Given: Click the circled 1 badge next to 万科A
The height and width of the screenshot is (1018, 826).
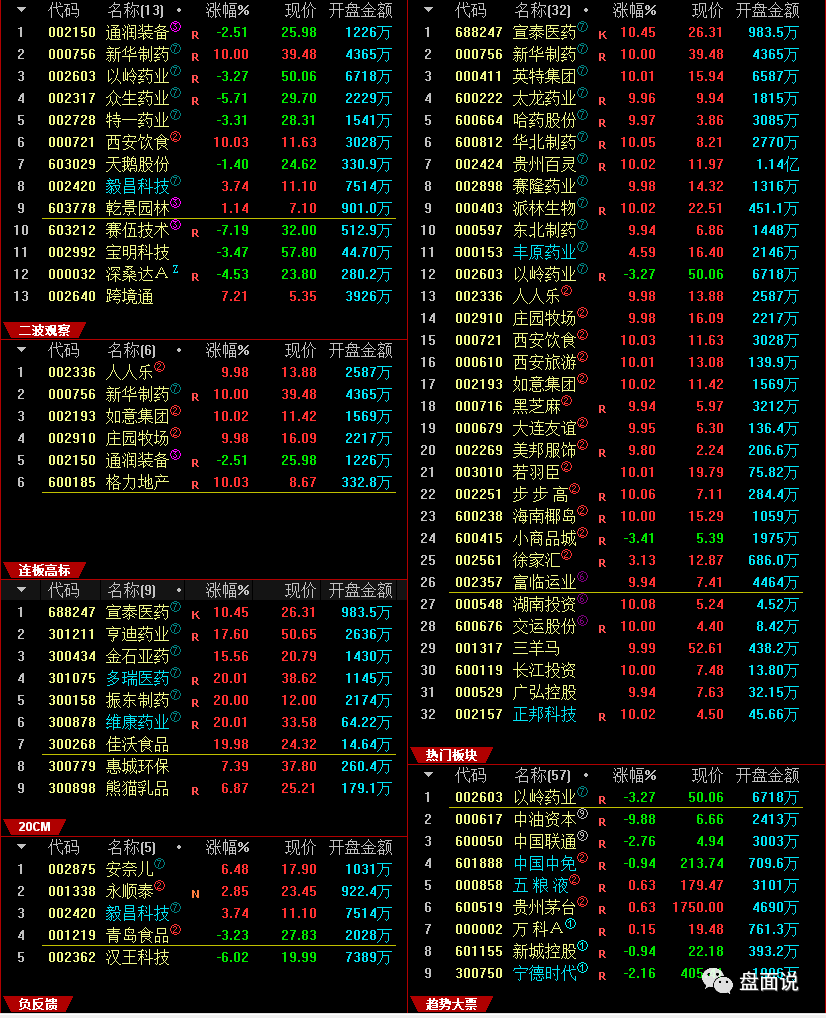Looking at the screenshot, I should coord(571,924).
